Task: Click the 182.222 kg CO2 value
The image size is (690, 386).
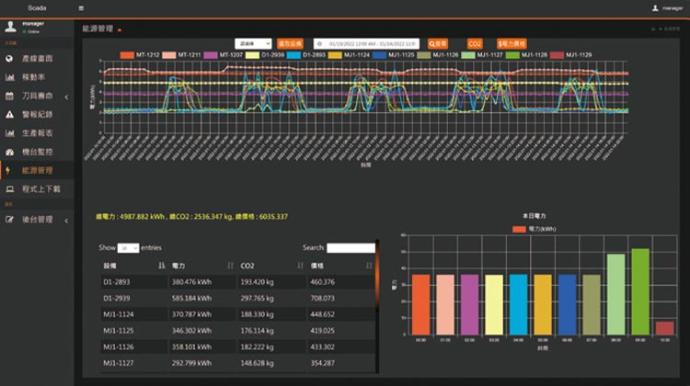Action: point(257,347)
